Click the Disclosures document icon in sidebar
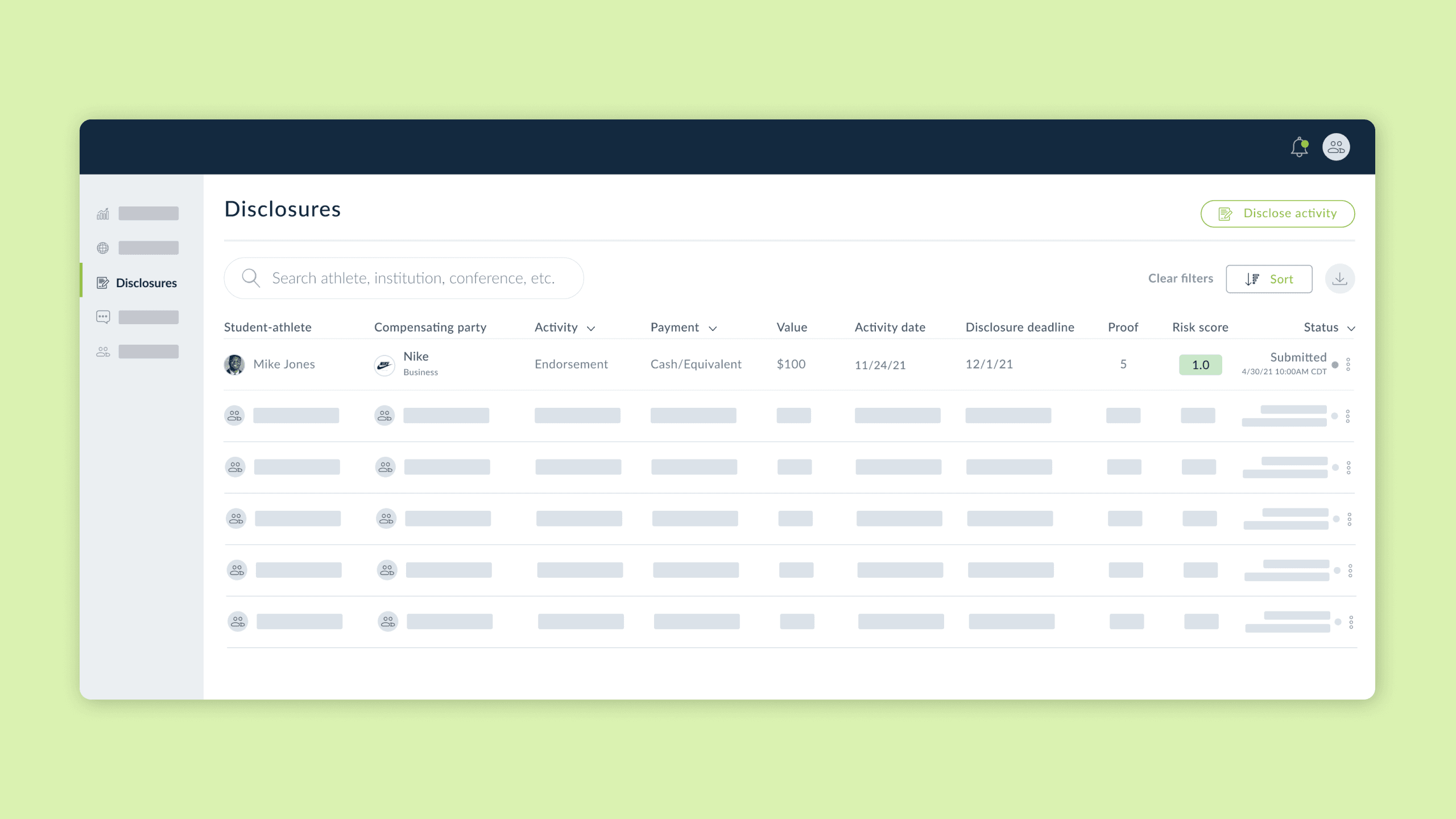The width and height of the screenshot is (1456, 819). click(103, 282)
